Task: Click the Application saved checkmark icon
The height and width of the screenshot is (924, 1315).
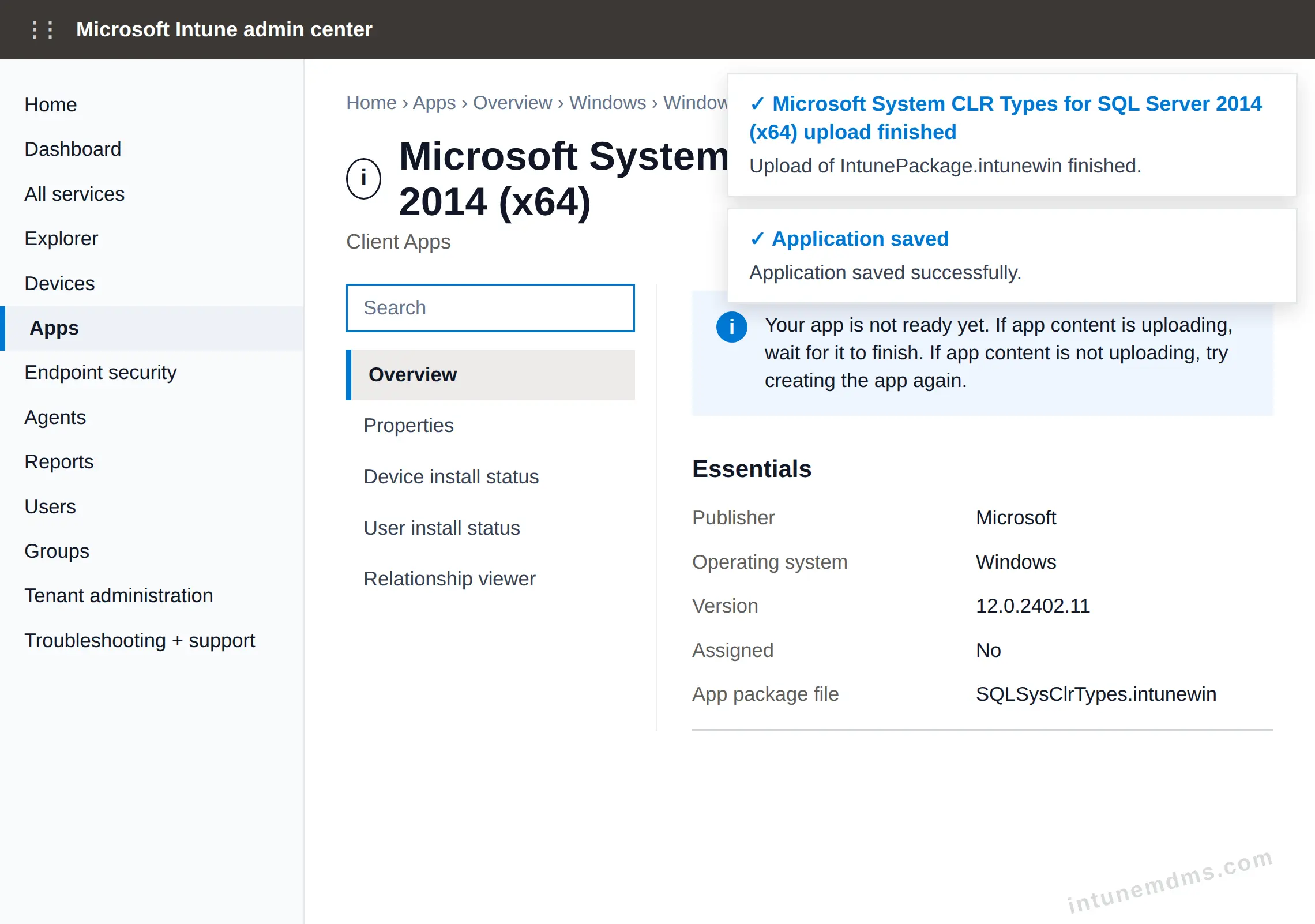Action: click(757, 239)
